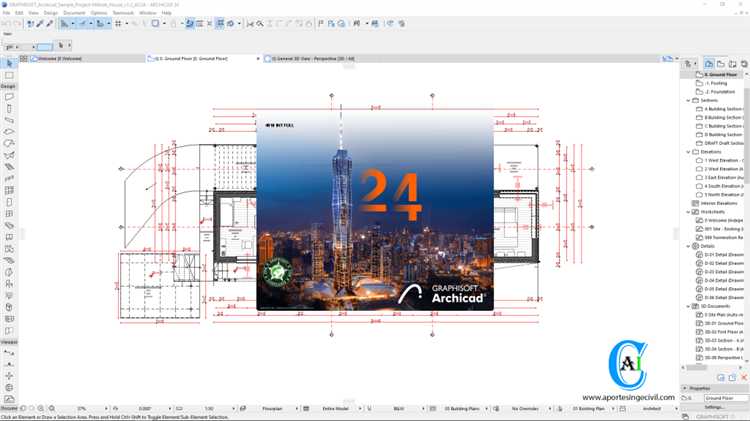Click the Settings... button in Navigator
This screenshot has height=421, width=750.
point(714,407)
